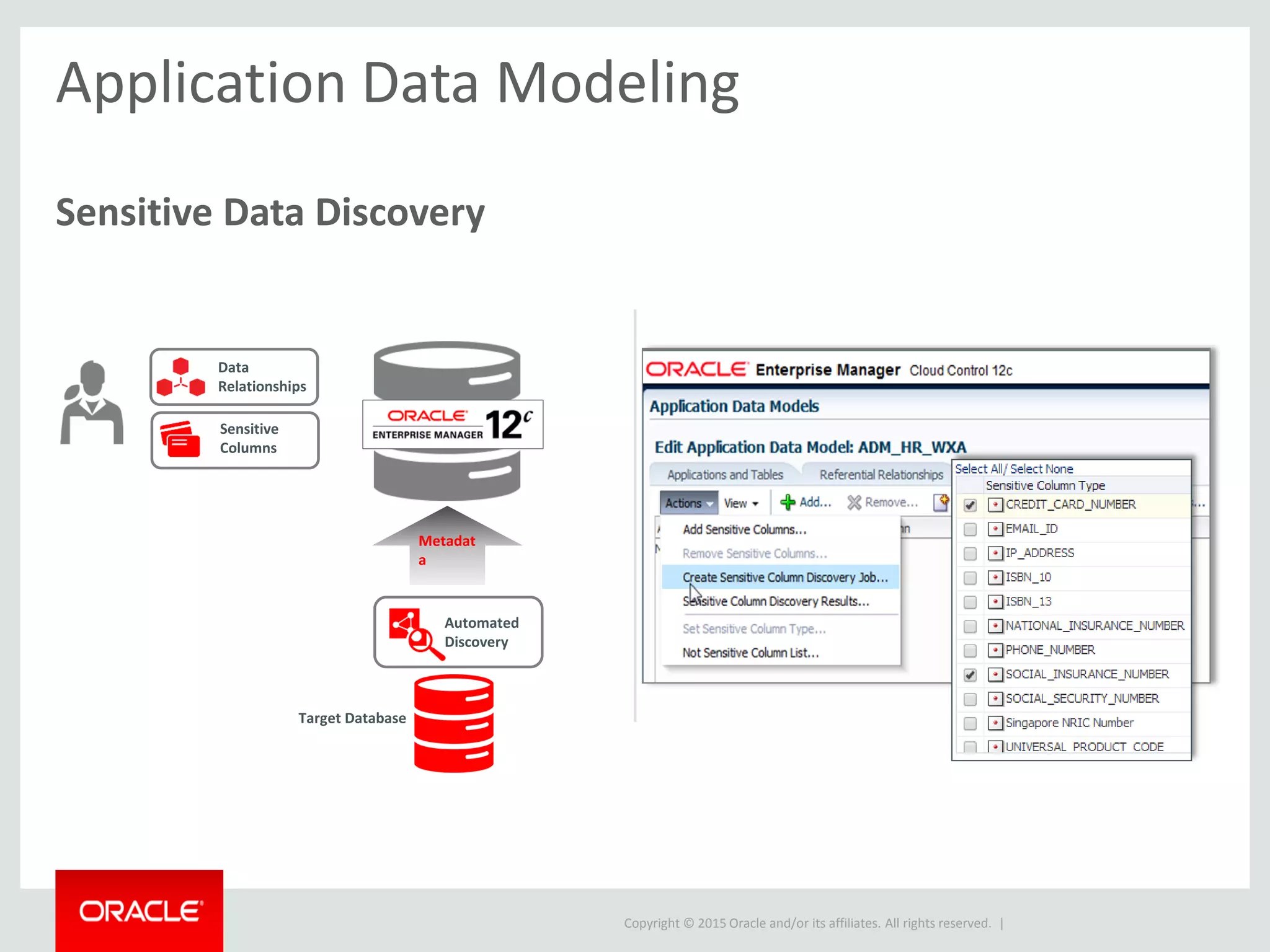This screenshot has height=952, width=1270.
Task: Click the grey X Remove icon
Action: click(x=855, y=503)
